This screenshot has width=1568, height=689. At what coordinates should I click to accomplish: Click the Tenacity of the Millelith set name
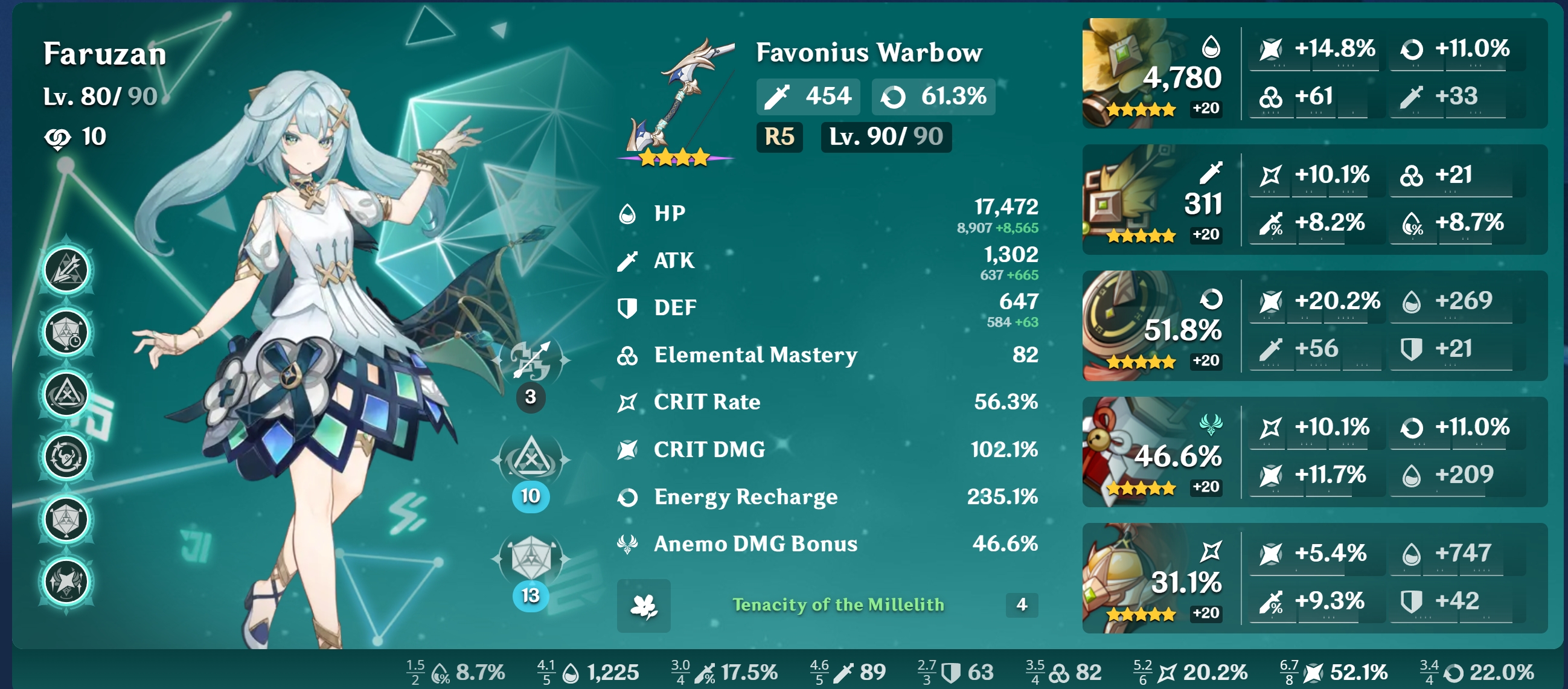[x=838, y=604]
